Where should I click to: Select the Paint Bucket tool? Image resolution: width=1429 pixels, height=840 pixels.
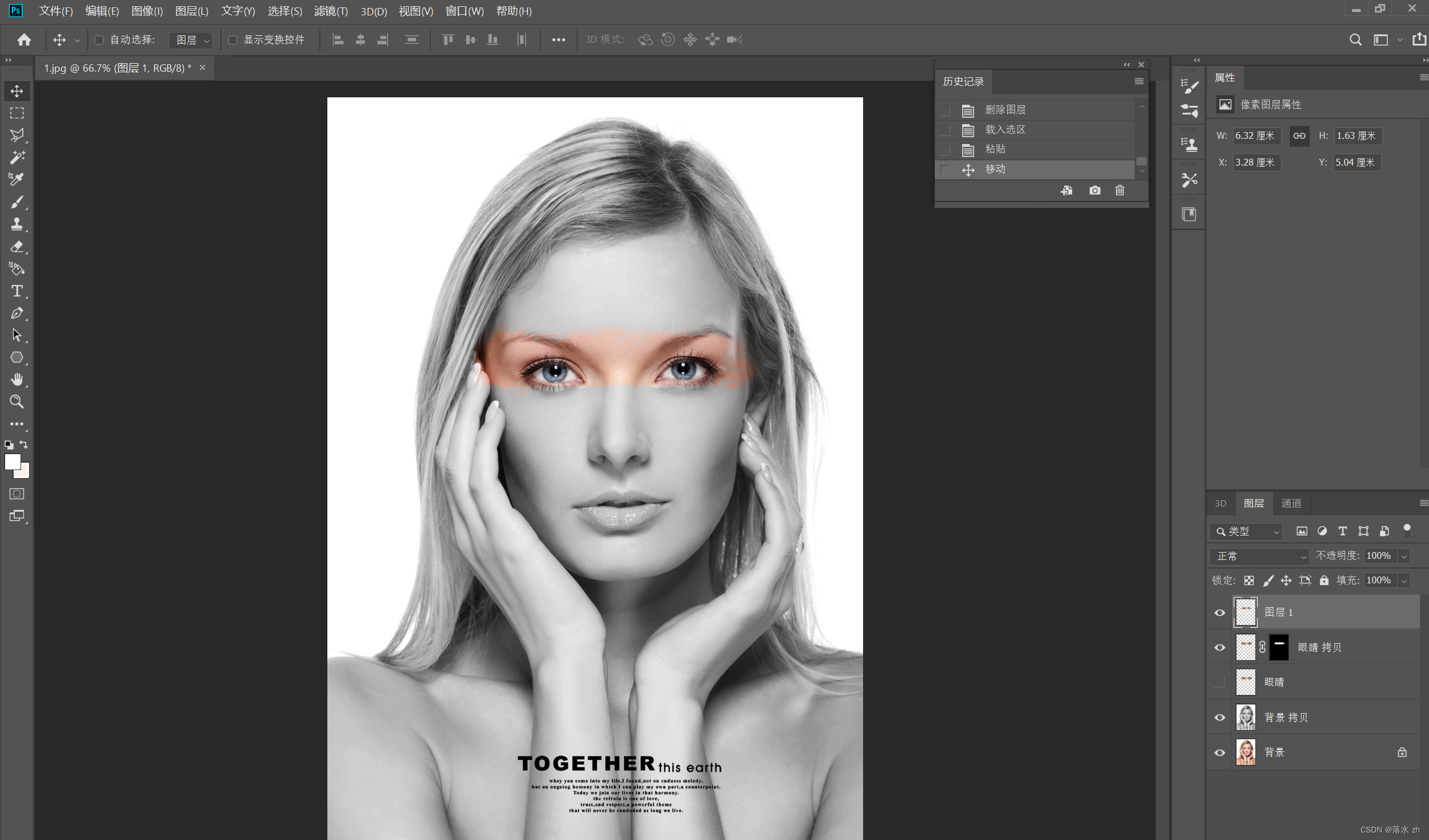tap(17, 269)
